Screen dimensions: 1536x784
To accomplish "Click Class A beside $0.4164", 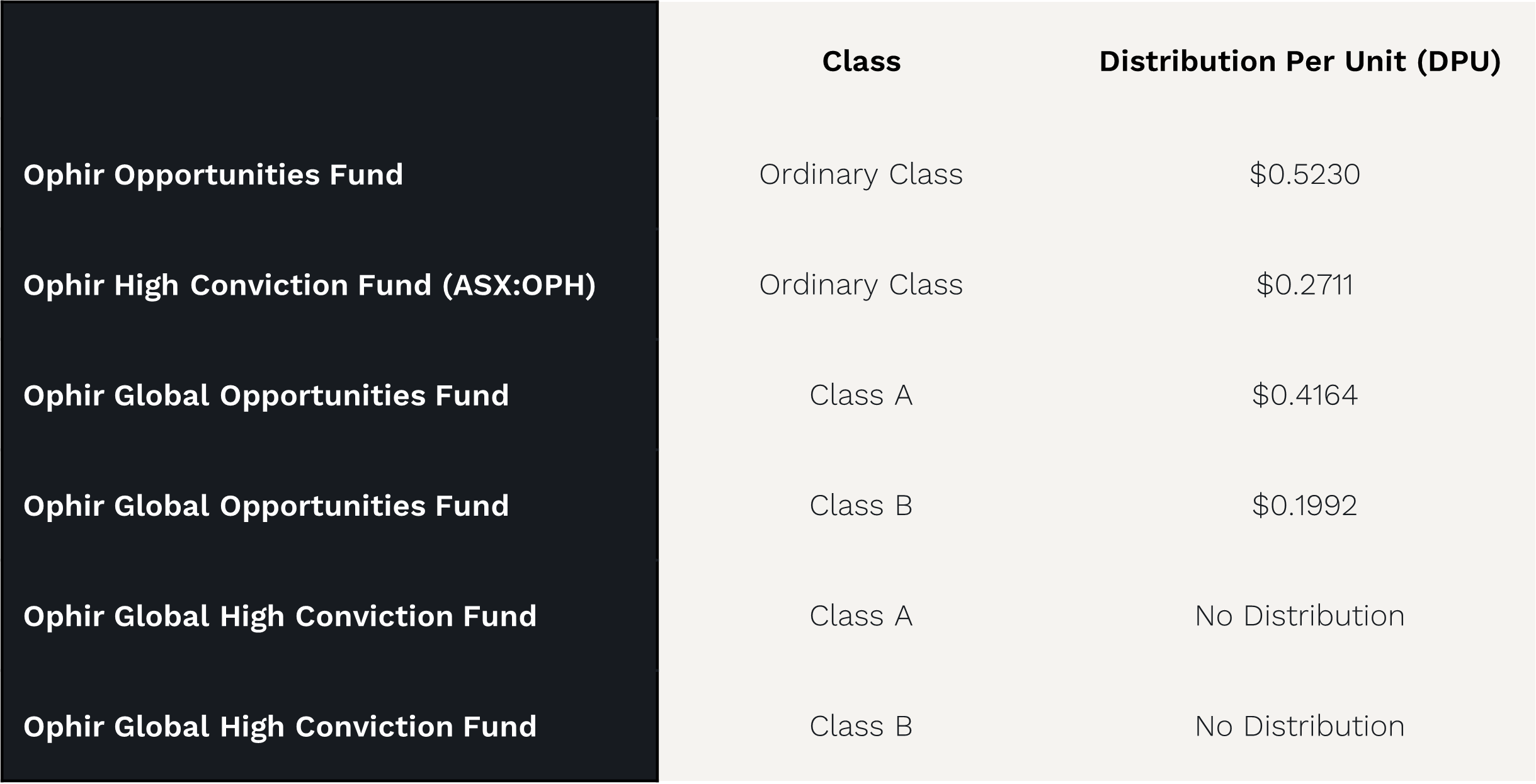I will pos(861,395).
